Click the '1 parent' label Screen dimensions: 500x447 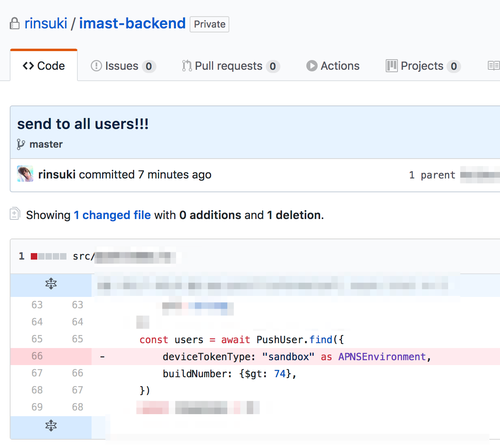432,175
